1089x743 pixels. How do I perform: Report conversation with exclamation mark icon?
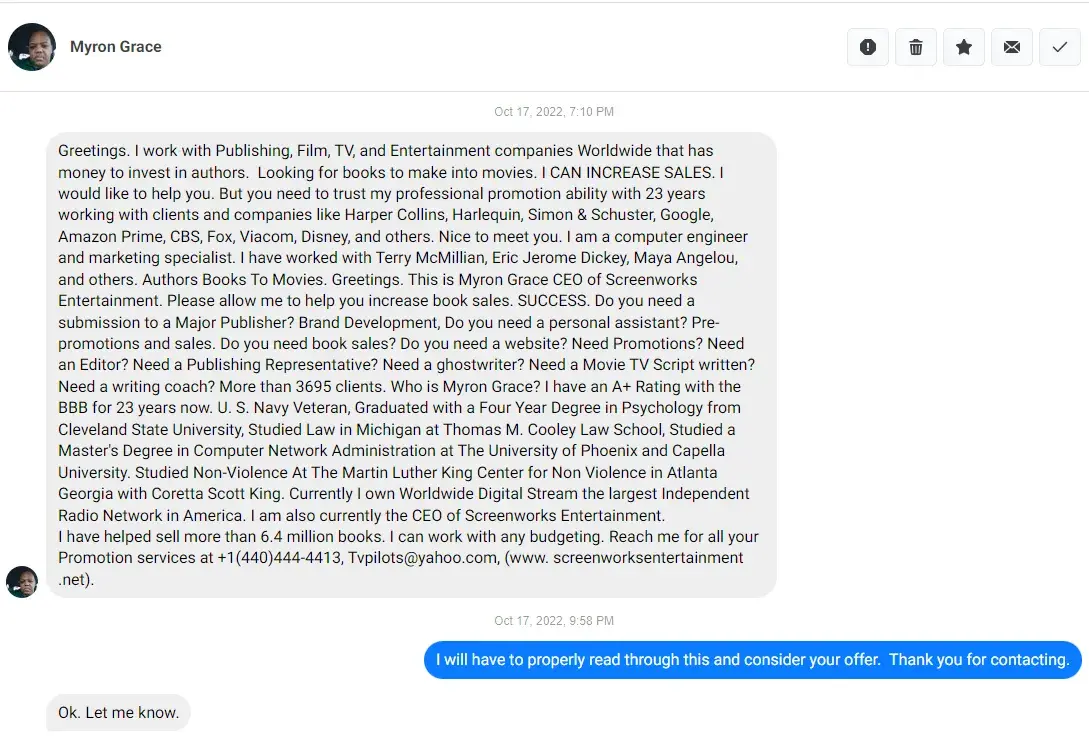[x=867, y=47]
